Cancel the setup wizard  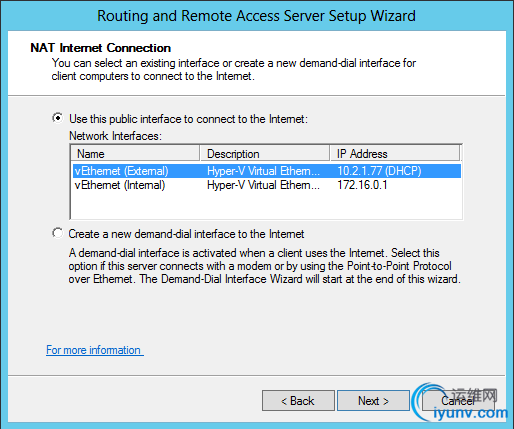pyautogui.click(x=458, y=401)
